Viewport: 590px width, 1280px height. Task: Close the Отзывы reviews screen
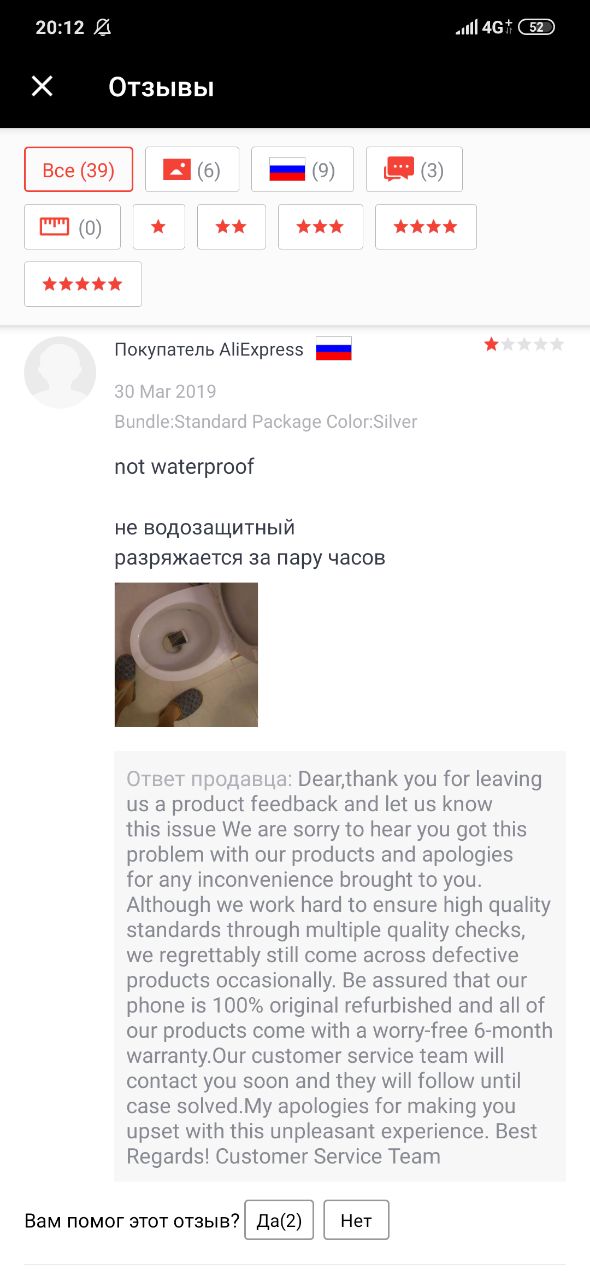(x=42, y=87)
